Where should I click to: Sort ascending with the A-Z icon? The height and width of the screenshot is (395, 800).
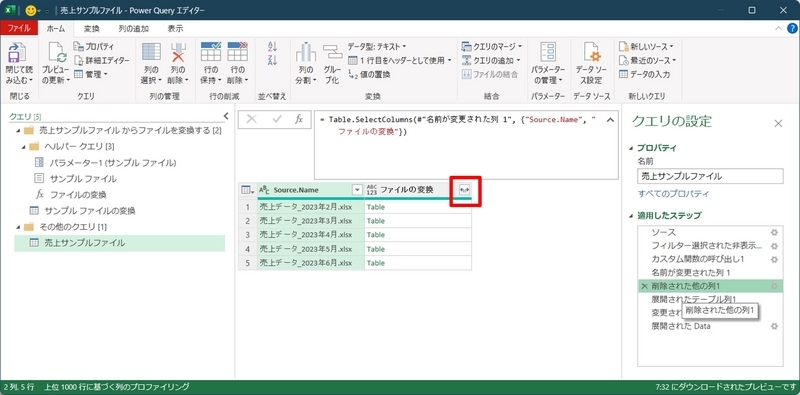tap(272, 46)
